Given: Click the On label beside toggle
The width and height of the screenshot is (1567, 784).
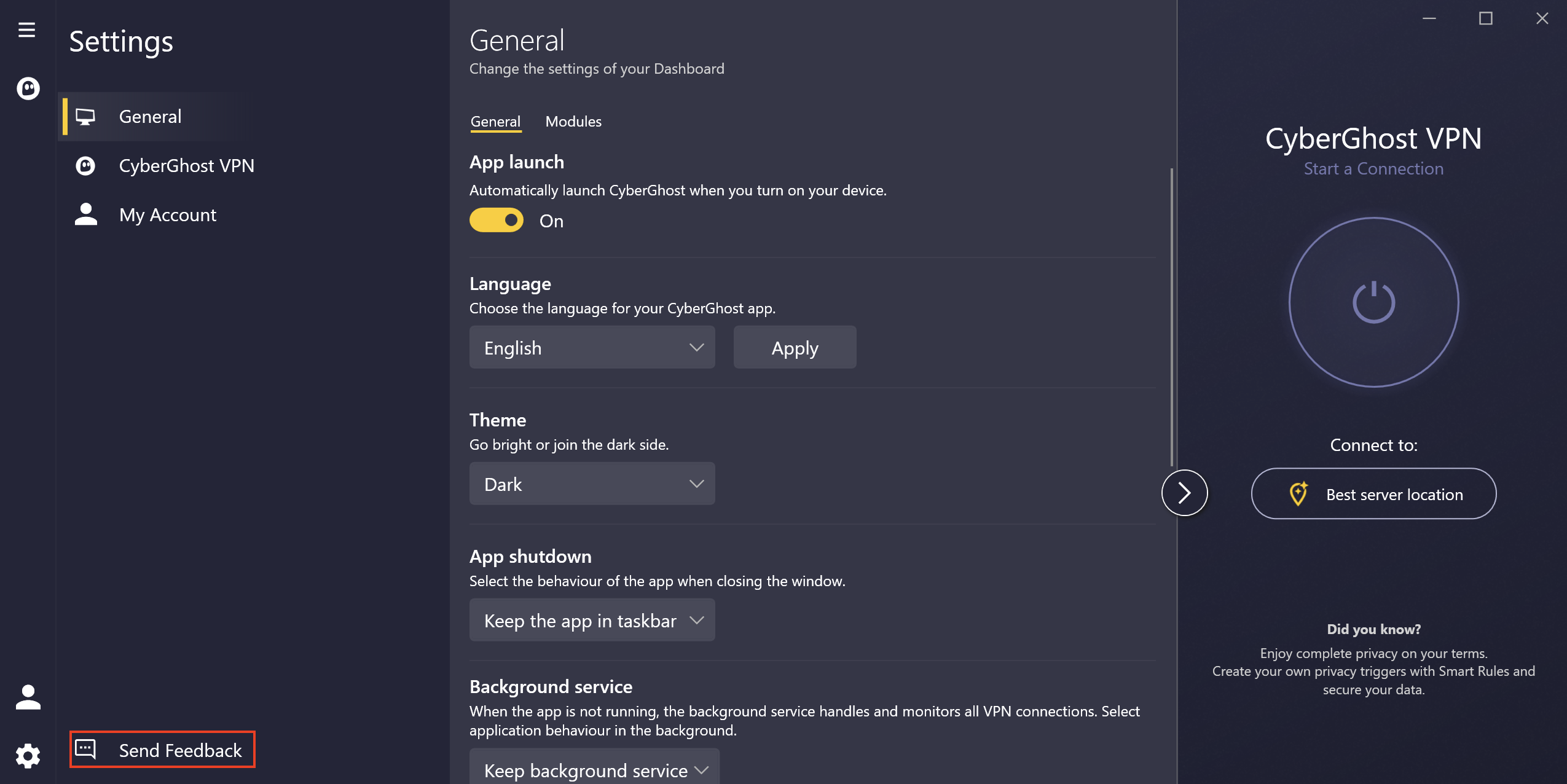Looking at the screenshot, I should (x=551, y=221).
